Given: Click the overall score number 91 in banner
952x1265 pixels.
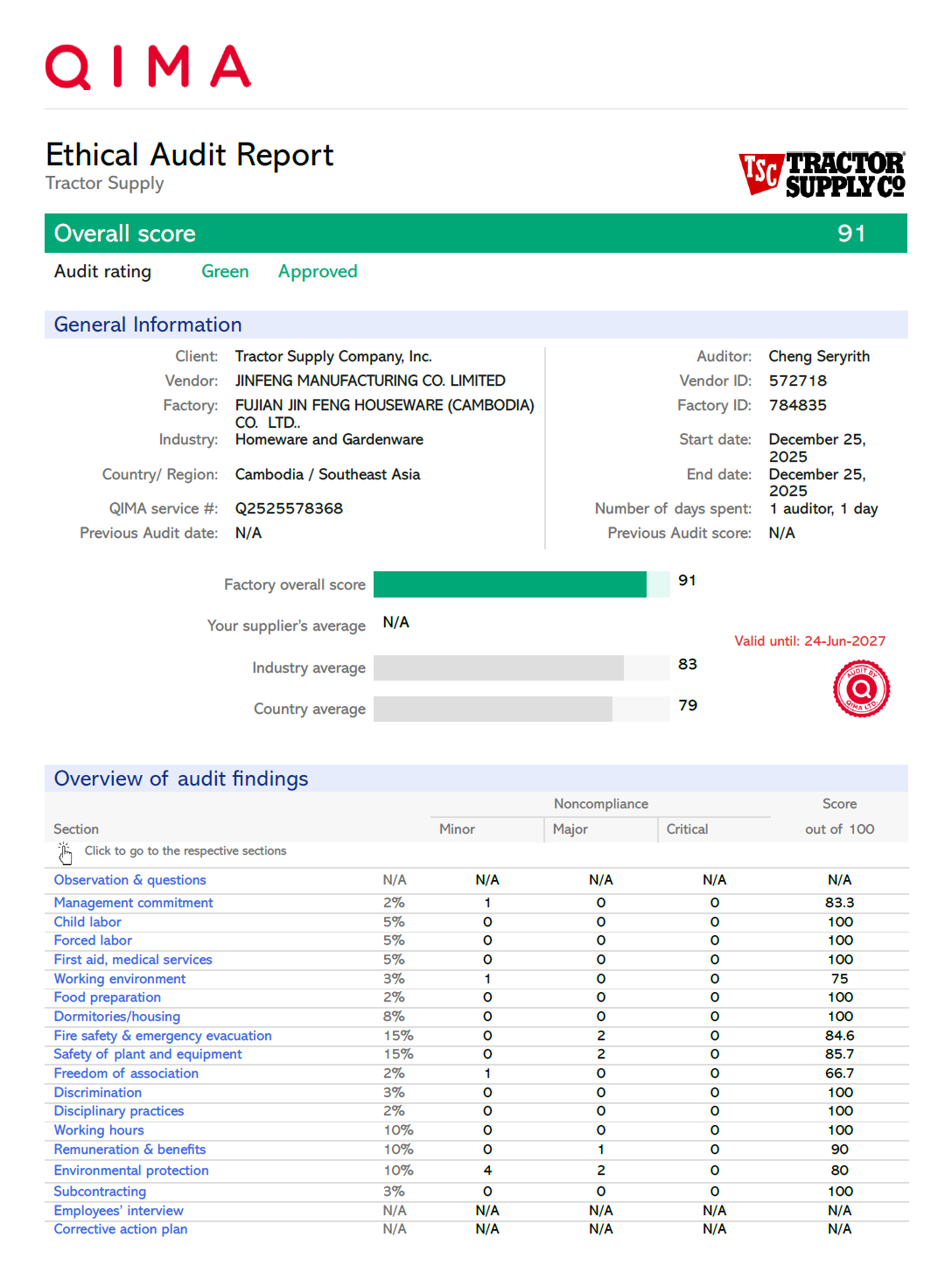Looking at the screenshot, I should point(851,234).
